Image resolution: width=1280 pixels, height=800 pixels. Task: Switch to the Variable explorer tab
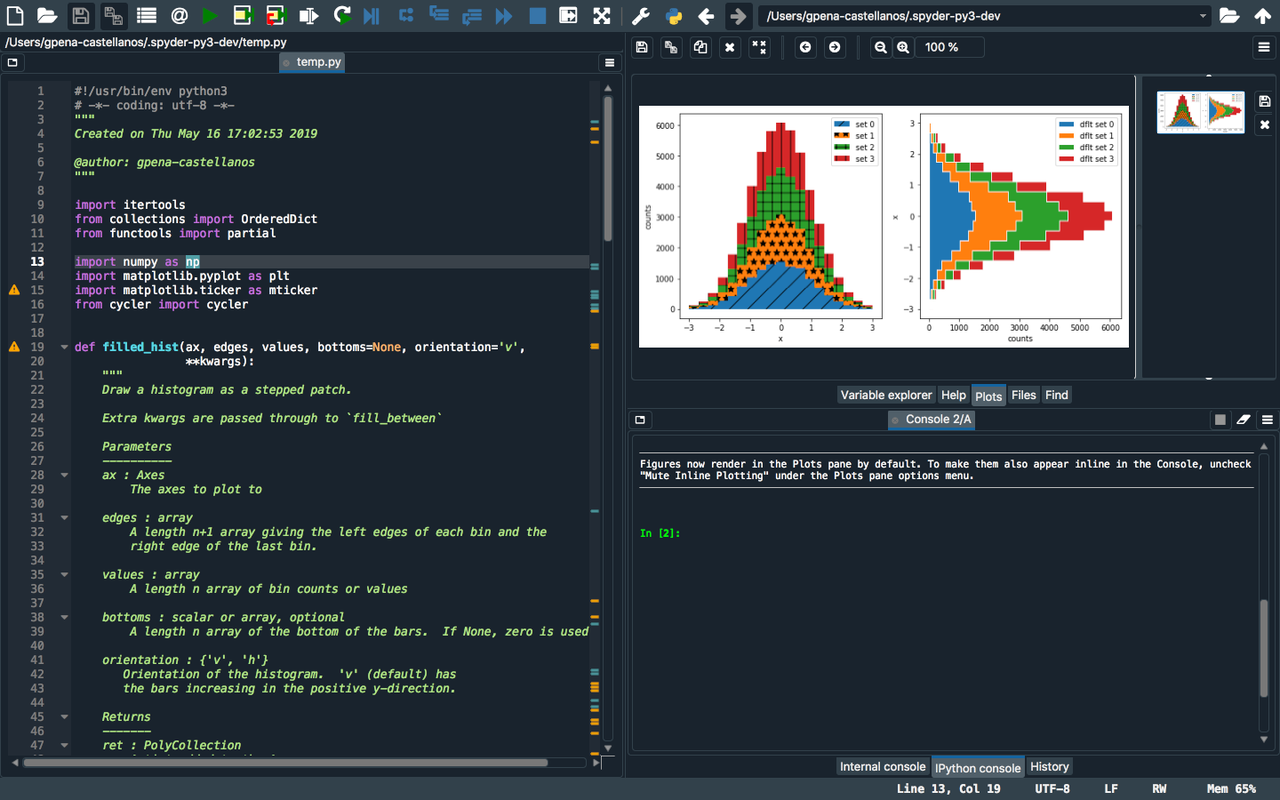[x=886, y=395]
